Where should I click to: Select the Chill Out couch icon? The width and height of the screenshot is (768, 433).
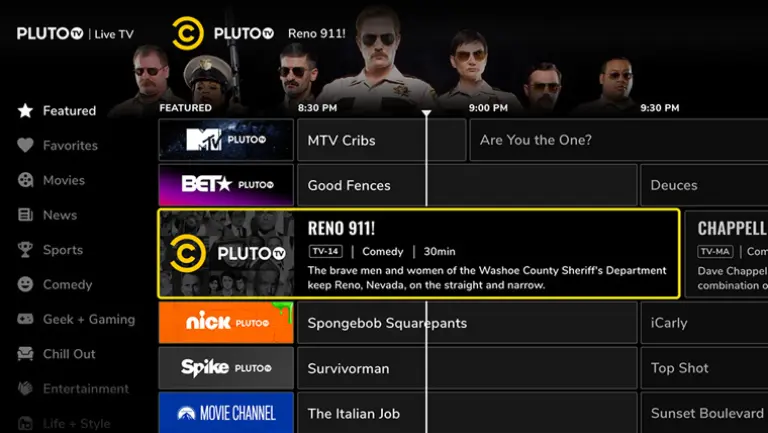25,354
